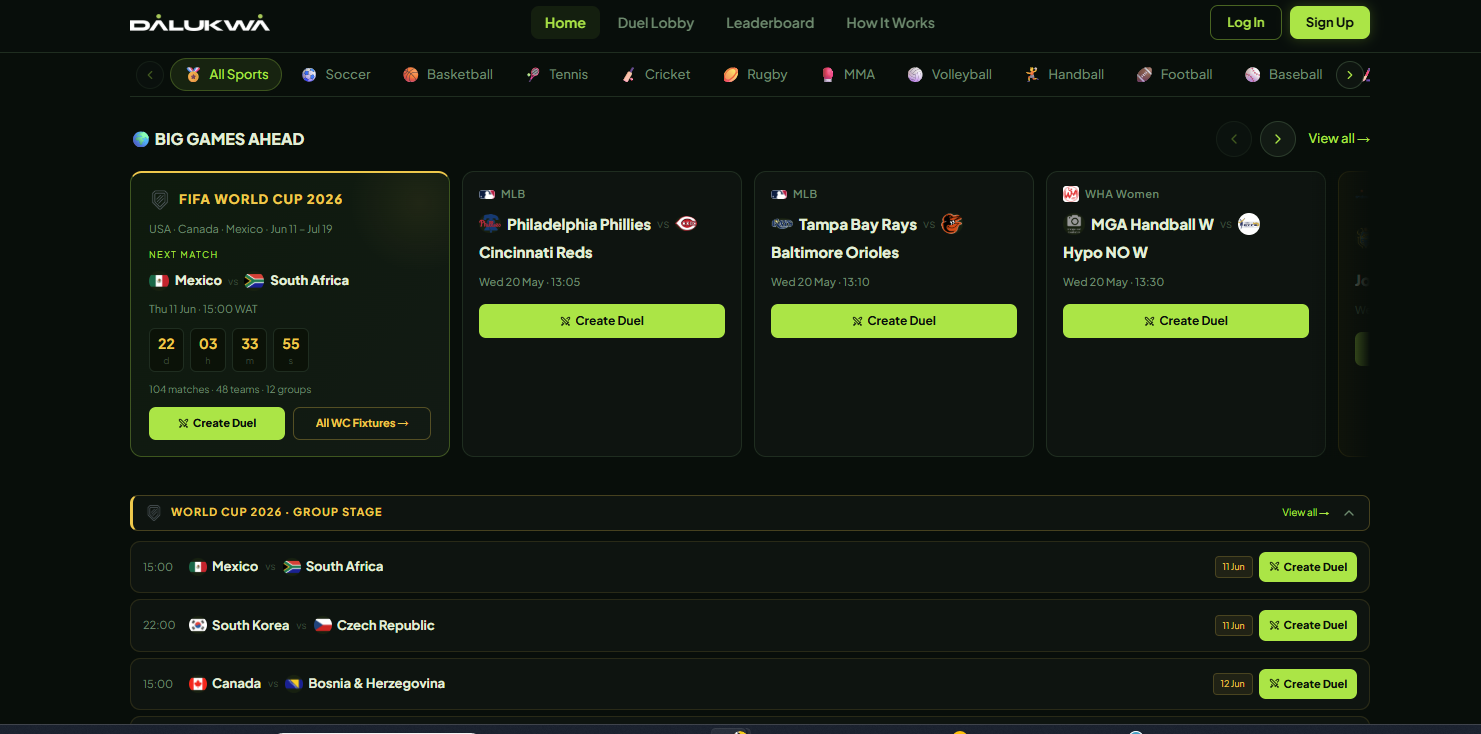Image resolution: width=1481 pixels, height=734 pixels.
Task: Create Duel for MGA Handball W match
Action: click(x=1186, y=321)
